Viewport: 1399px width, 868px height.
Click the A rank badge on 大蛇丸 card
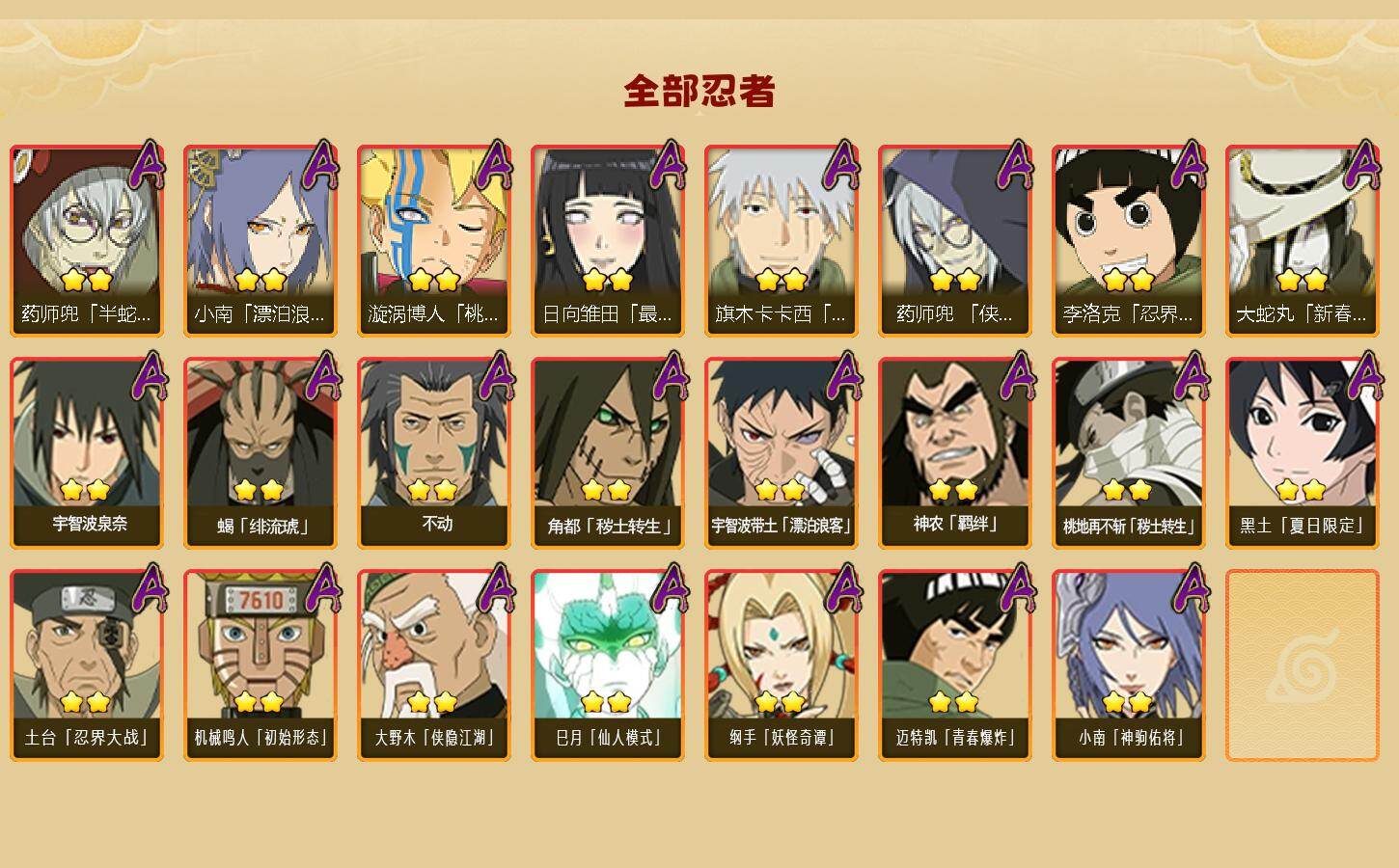pyautogui.click(x=1361, y=165)
